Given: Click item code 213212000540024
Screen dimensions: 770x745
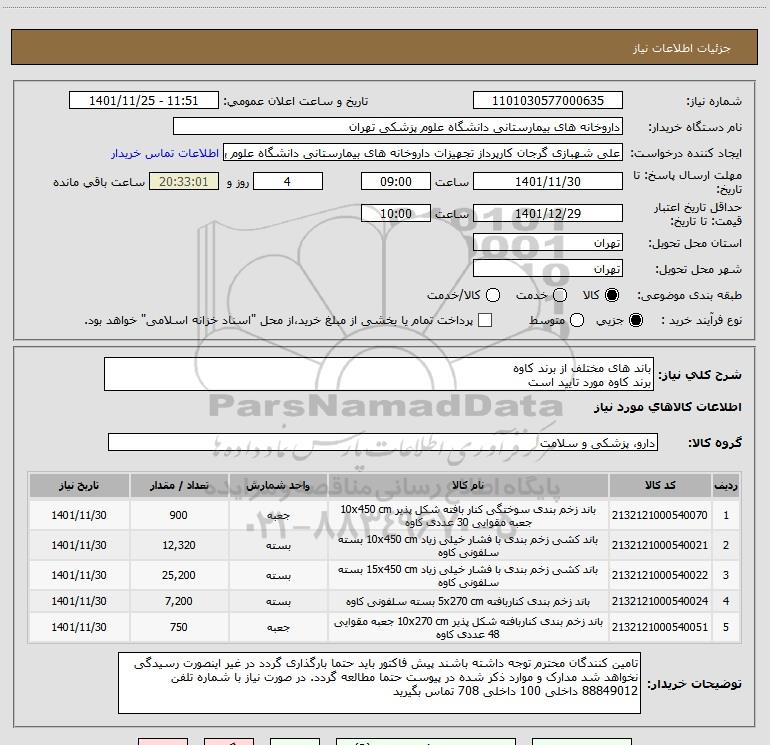Looking at the screenshot, I should [660, 601].
